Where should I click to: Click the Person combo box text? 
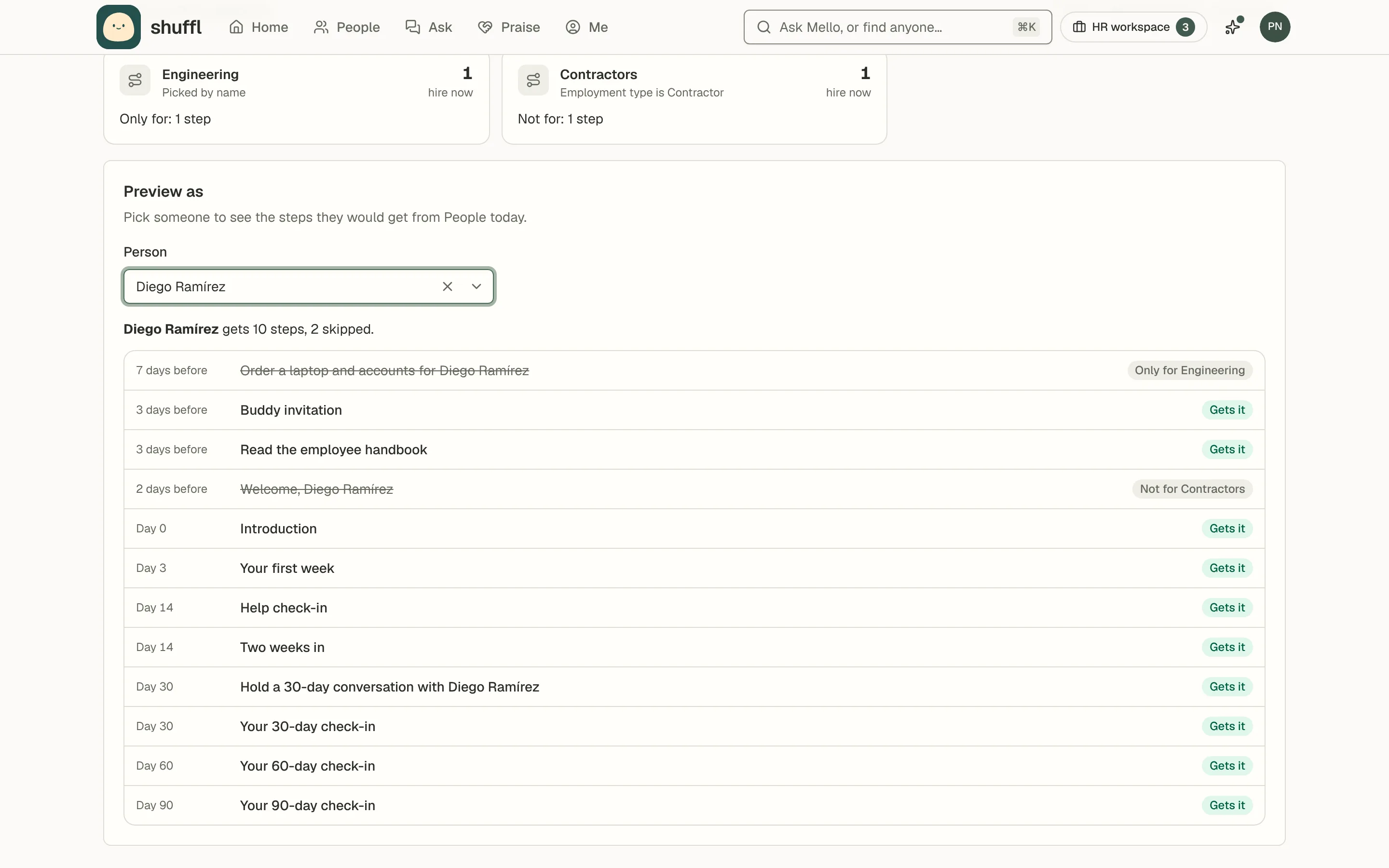pos(181,286)
